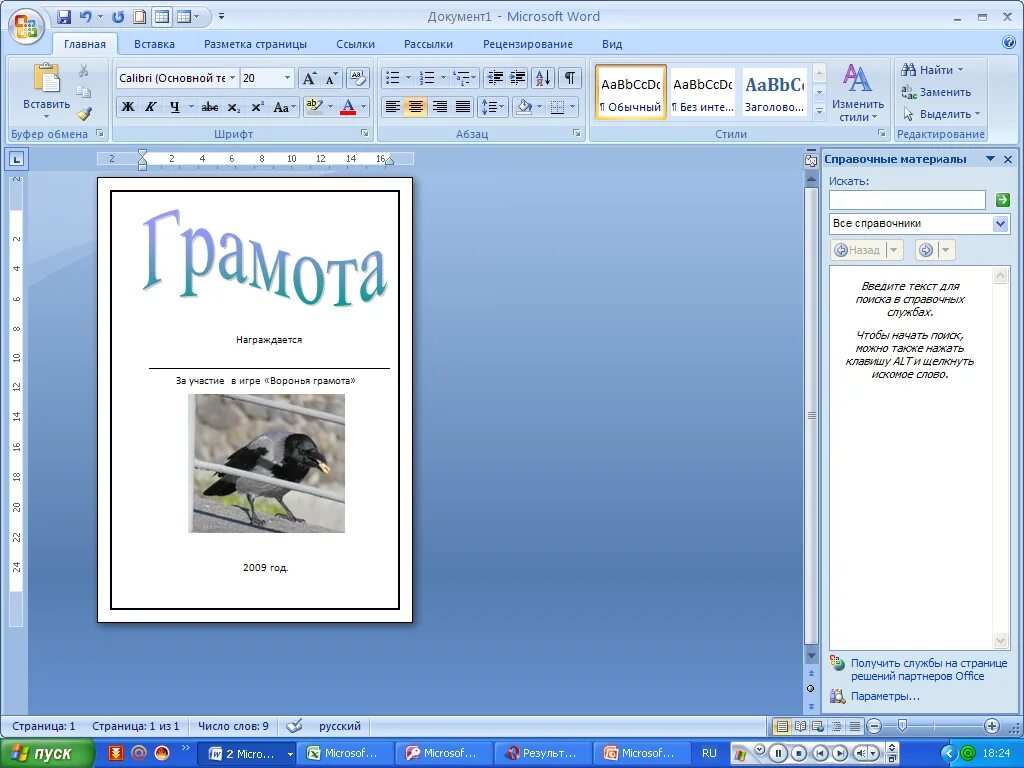The width and height of the screenshot is (1024, 768).
Task: Click the пуск Start button
Action: point(47,753)
